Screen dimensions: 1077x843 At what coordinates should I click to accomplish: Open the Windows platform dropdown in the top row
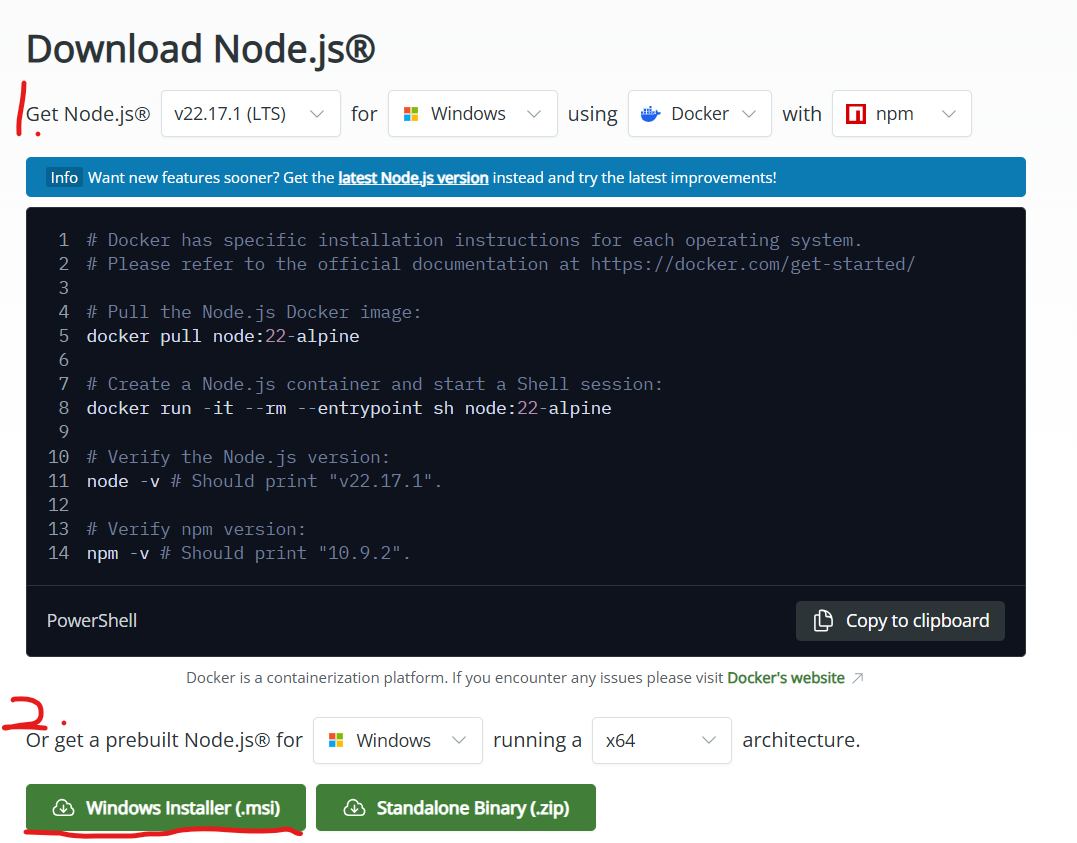[x=473, y=113]
